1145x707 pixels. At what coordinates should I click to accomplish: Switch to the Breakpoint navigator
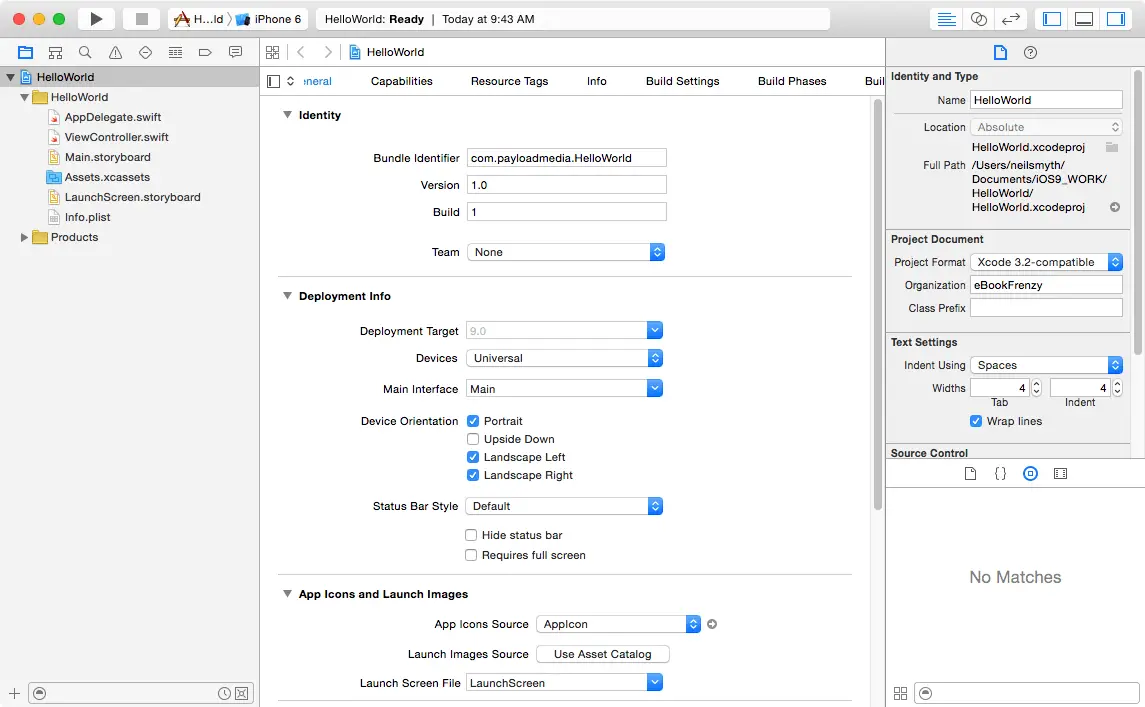(206, 52)
